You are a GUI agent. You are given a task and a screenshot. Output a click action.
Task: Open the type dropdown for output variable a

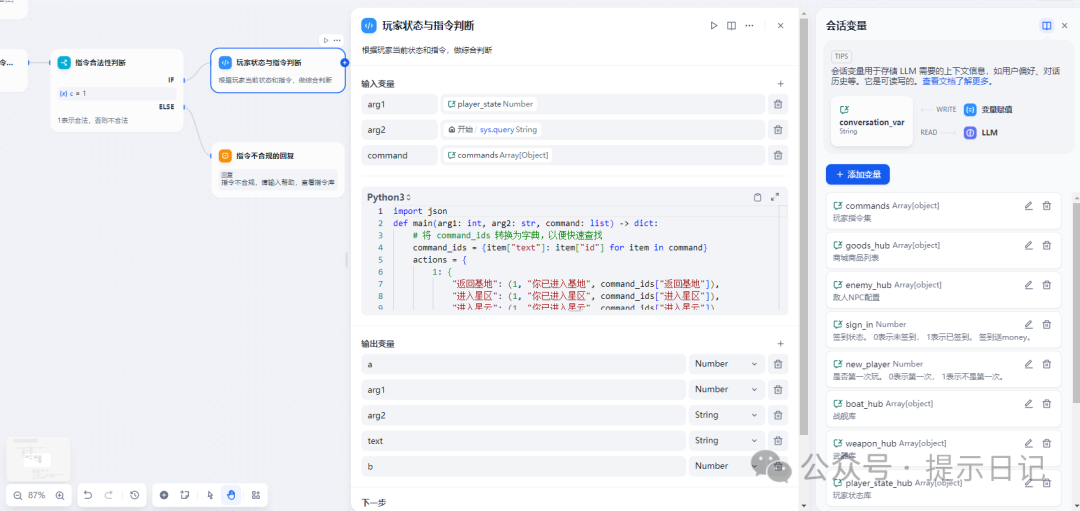pos(725,364)
